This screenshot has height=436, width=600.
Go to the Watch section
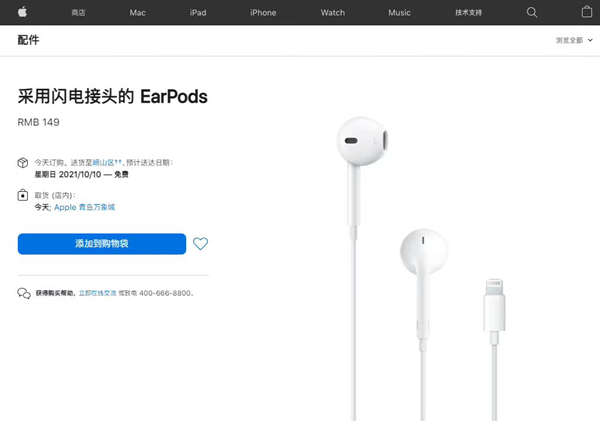tap(333, 13)
